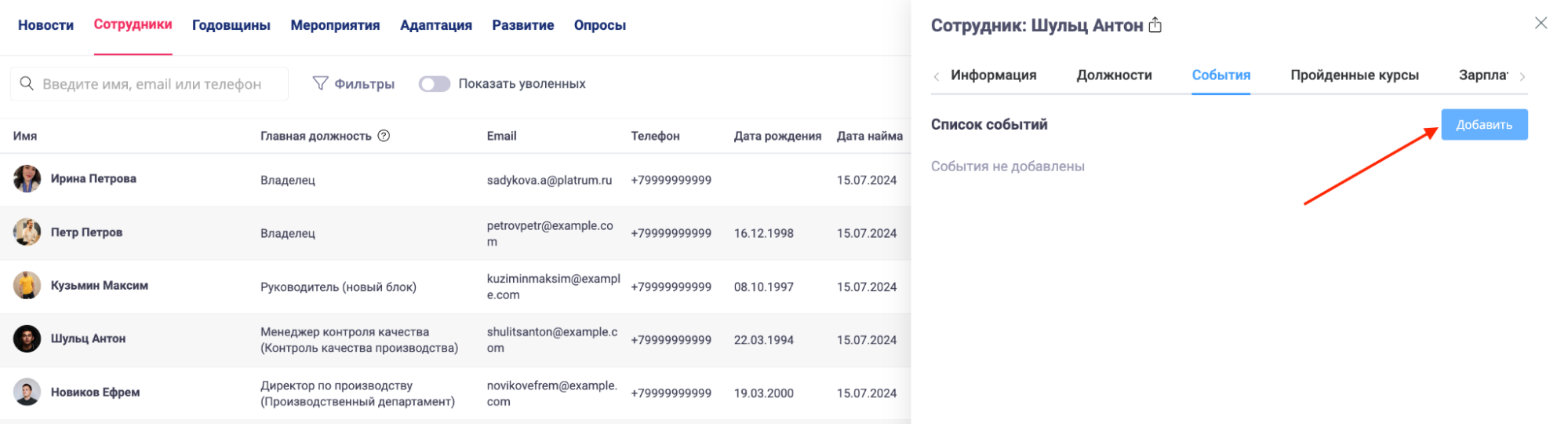Open the Зарплата tab

(x=1483, y=75)
